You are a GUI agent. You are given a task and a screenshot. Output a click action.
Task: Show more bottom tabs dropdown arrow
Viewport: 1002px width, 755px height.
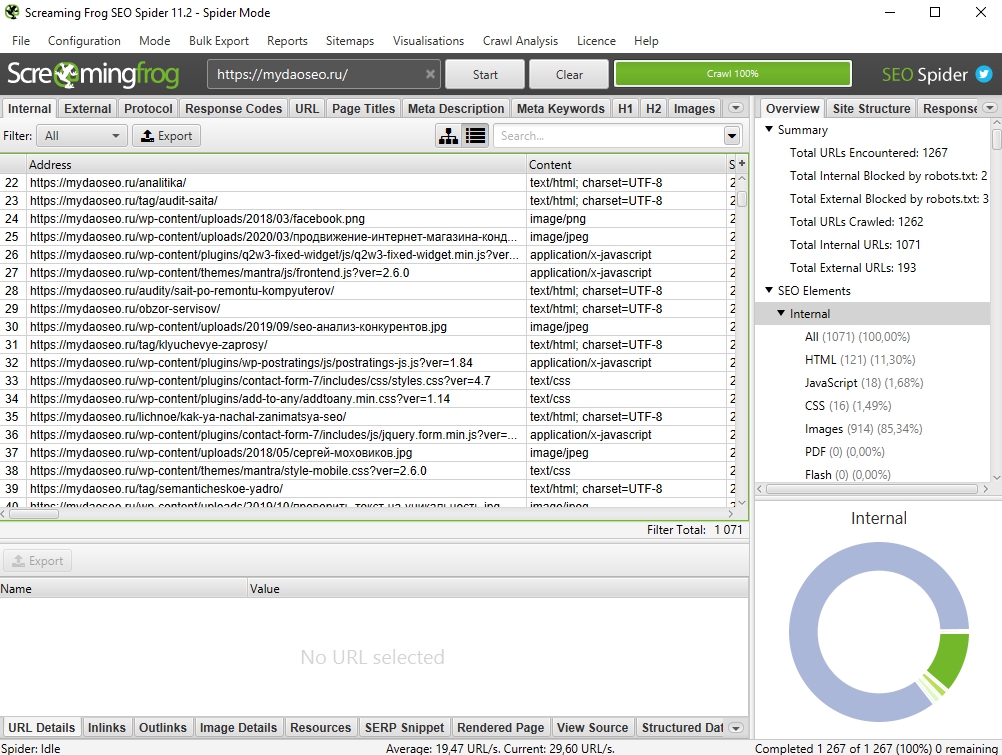click(736, 728)
